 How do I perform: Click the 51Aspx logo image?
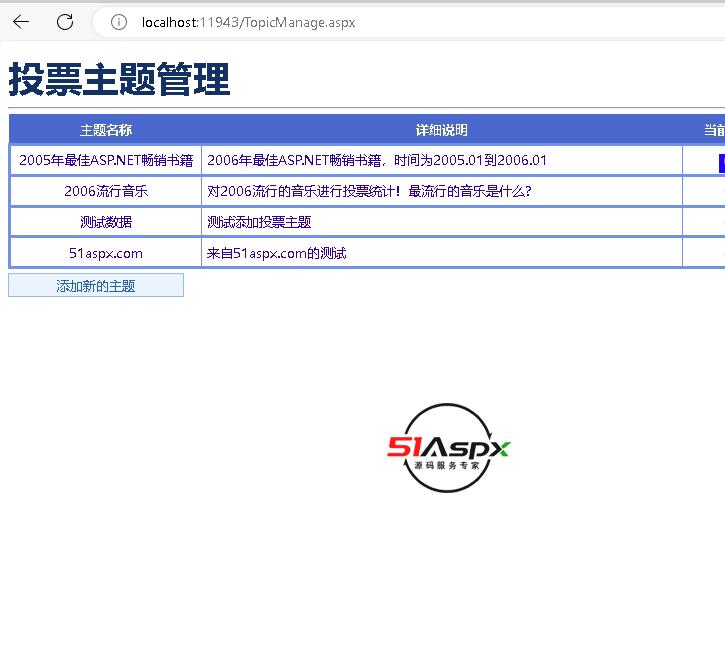[x=448, y=448]
